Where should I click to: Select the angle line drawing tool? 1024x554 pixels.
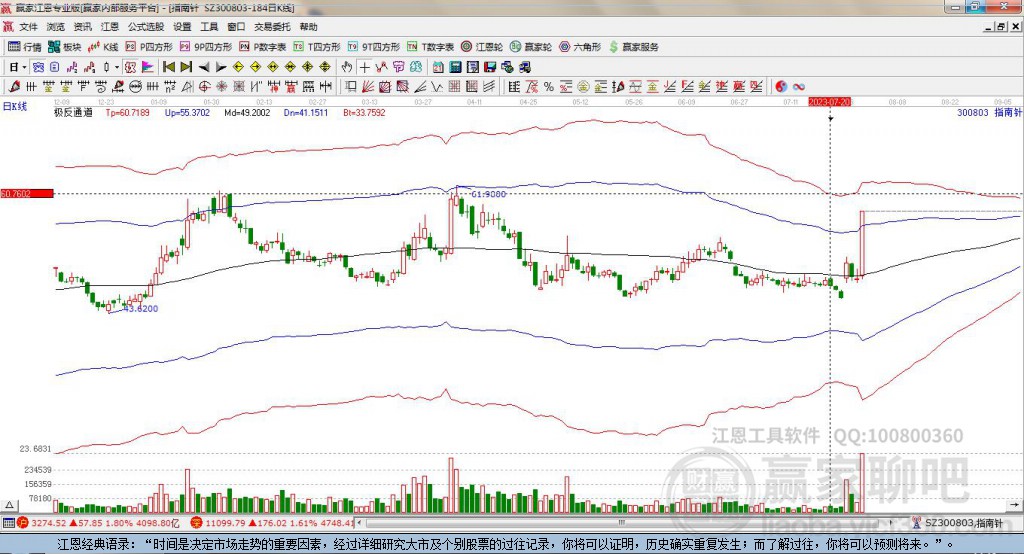click(419, 86)
